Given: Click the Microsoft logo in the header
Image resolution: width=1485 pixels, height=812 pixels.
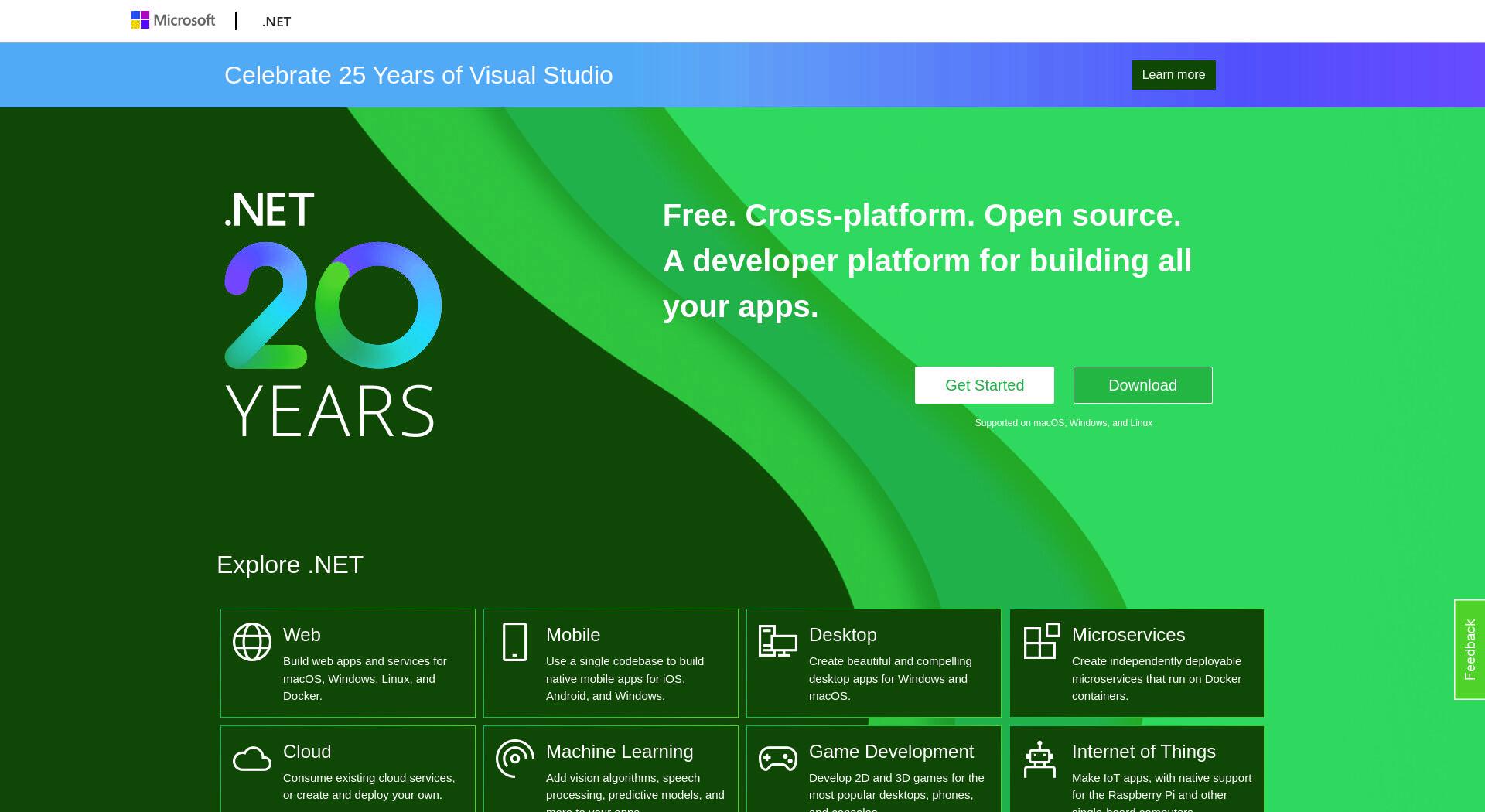Looking at the screenshot, I should (173, 20).
